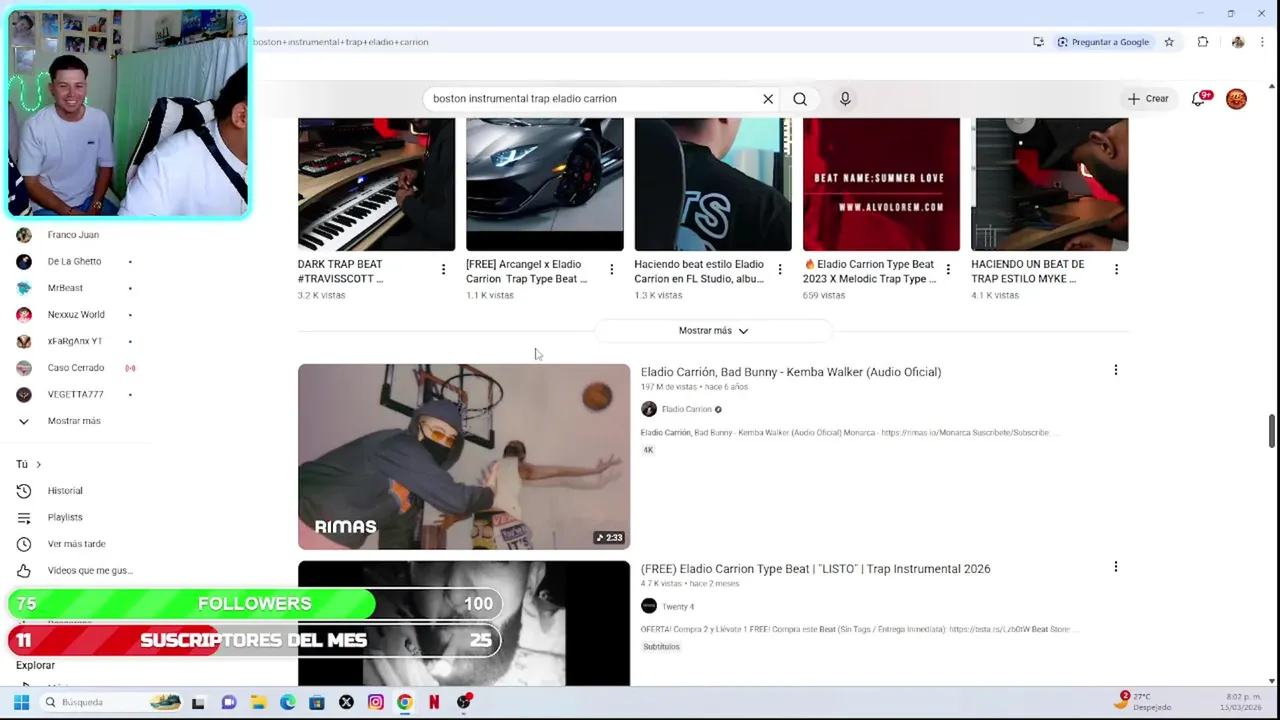Image resolution: width=1280 pixels, height=720 pixels.
Task: Open Twenty 4 channel link
Action: click(x=677, y=606)
